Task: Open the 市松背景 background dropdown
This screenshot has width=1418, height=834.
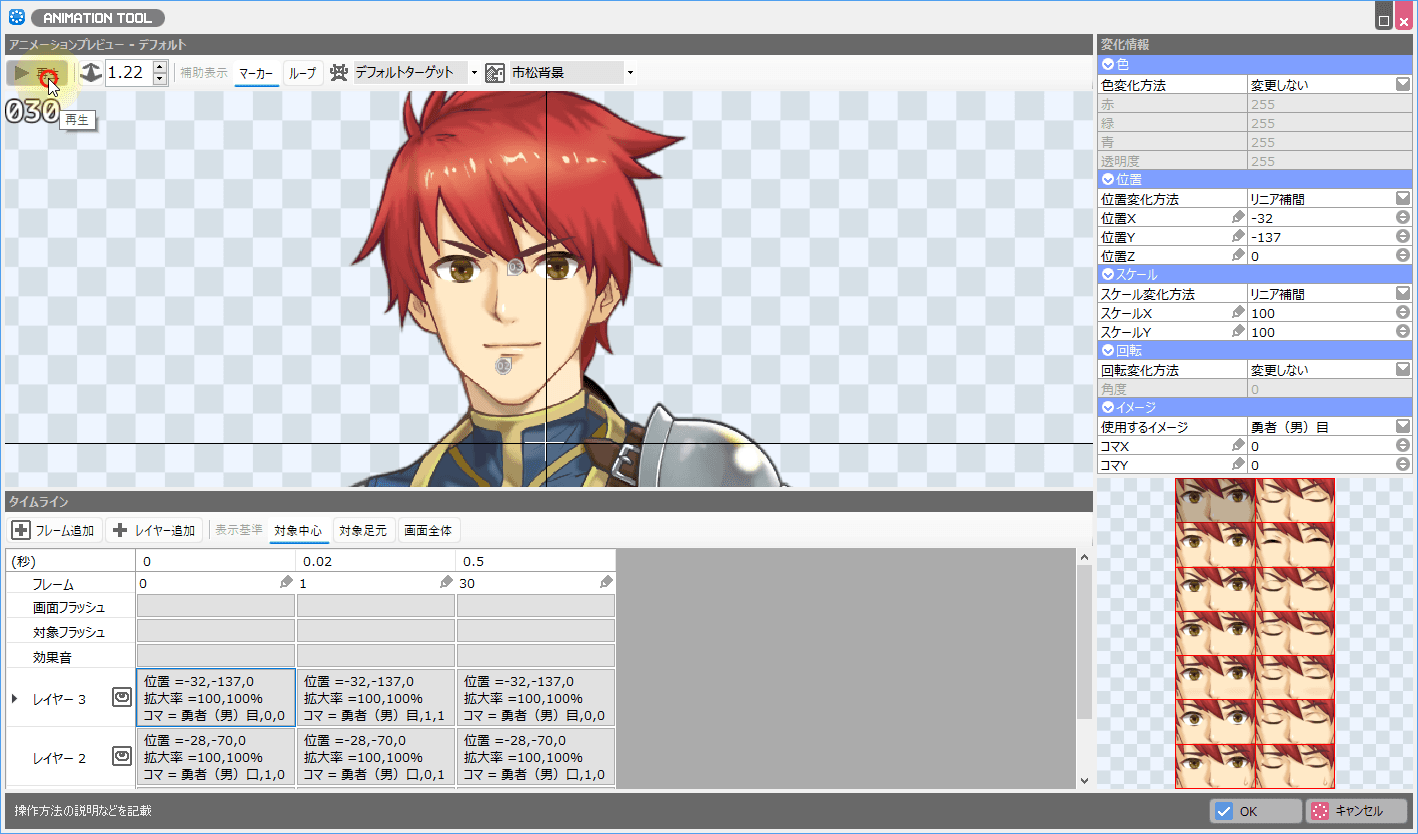Action: click(629, 72)
